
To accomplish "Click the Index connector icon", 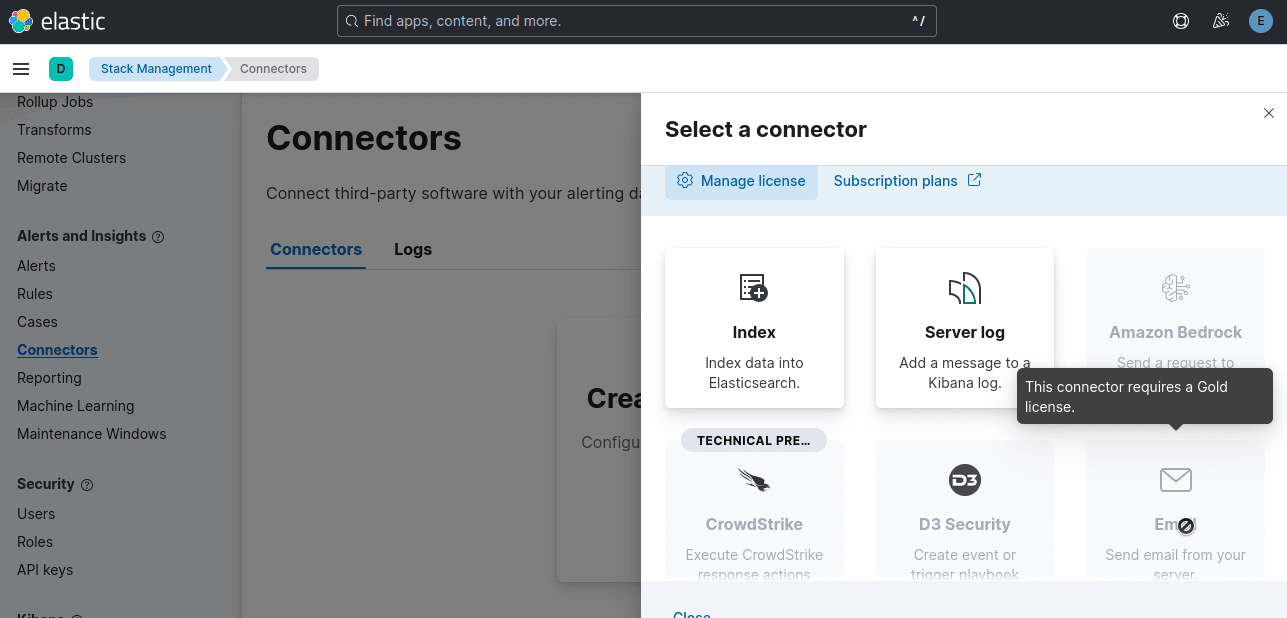I will [x=754, y=288].
